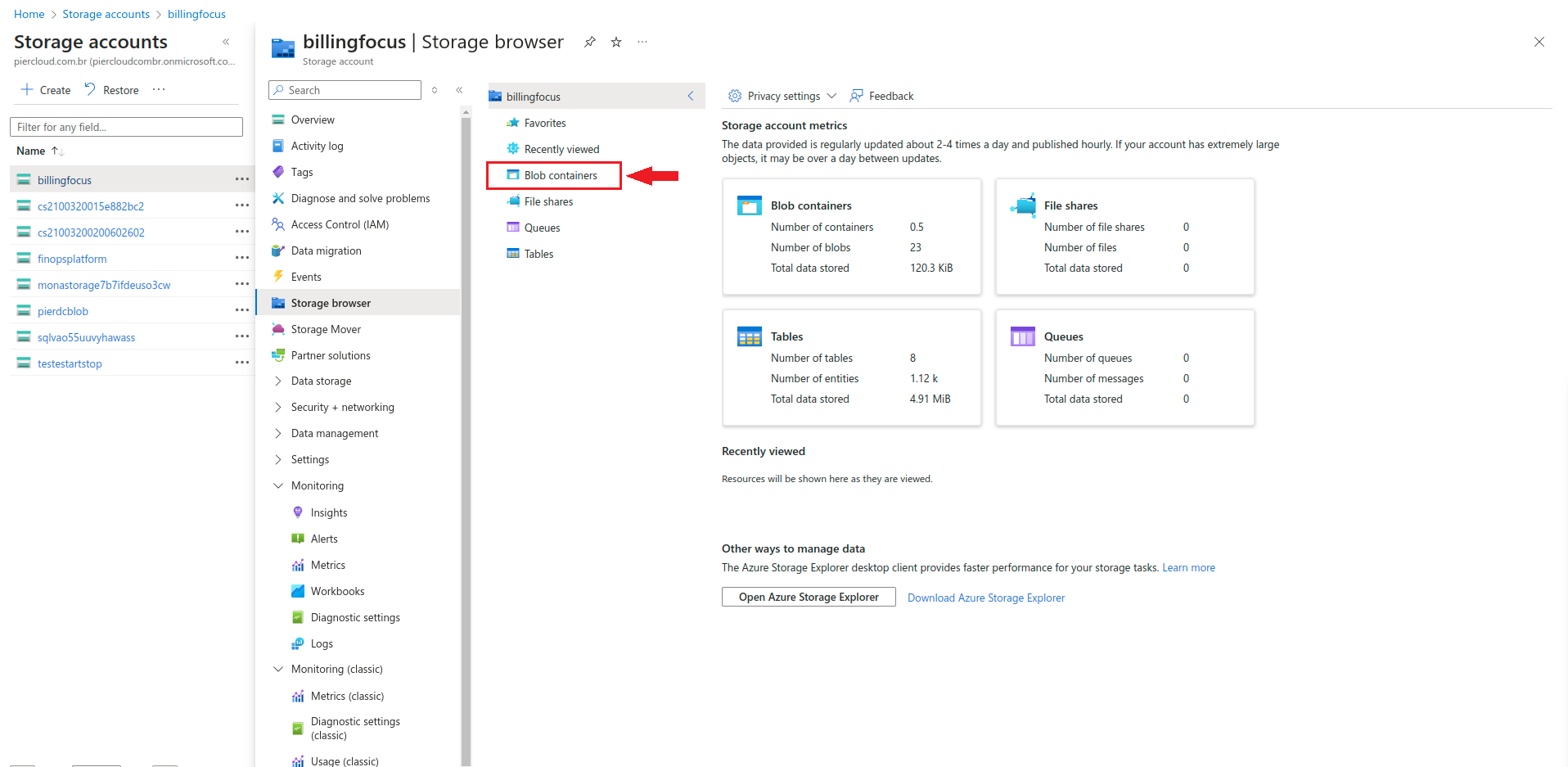Close the Storage browser blade
Image resolution: width=1568 pixels, height=767 pixels.
pos(1539,42)
